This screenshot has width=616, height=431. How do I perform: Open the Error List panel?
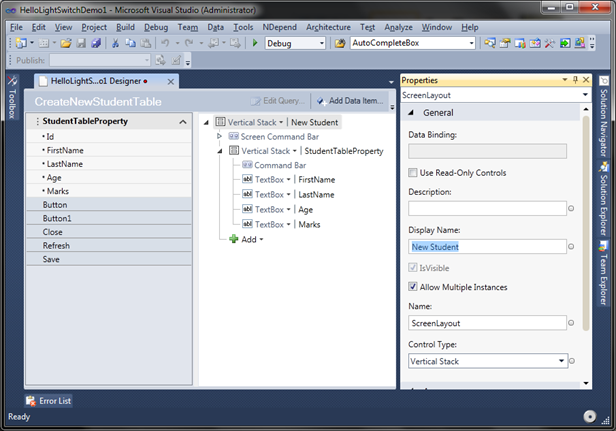coord(48,401)
